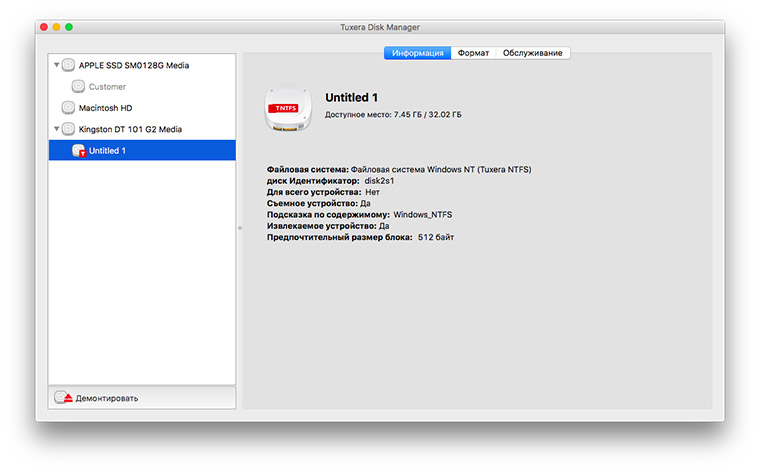The width and height of the screenshot is (760, 472).
Task: Close the Tuxera Disk Manager window
Action: (x=44, y=27)
